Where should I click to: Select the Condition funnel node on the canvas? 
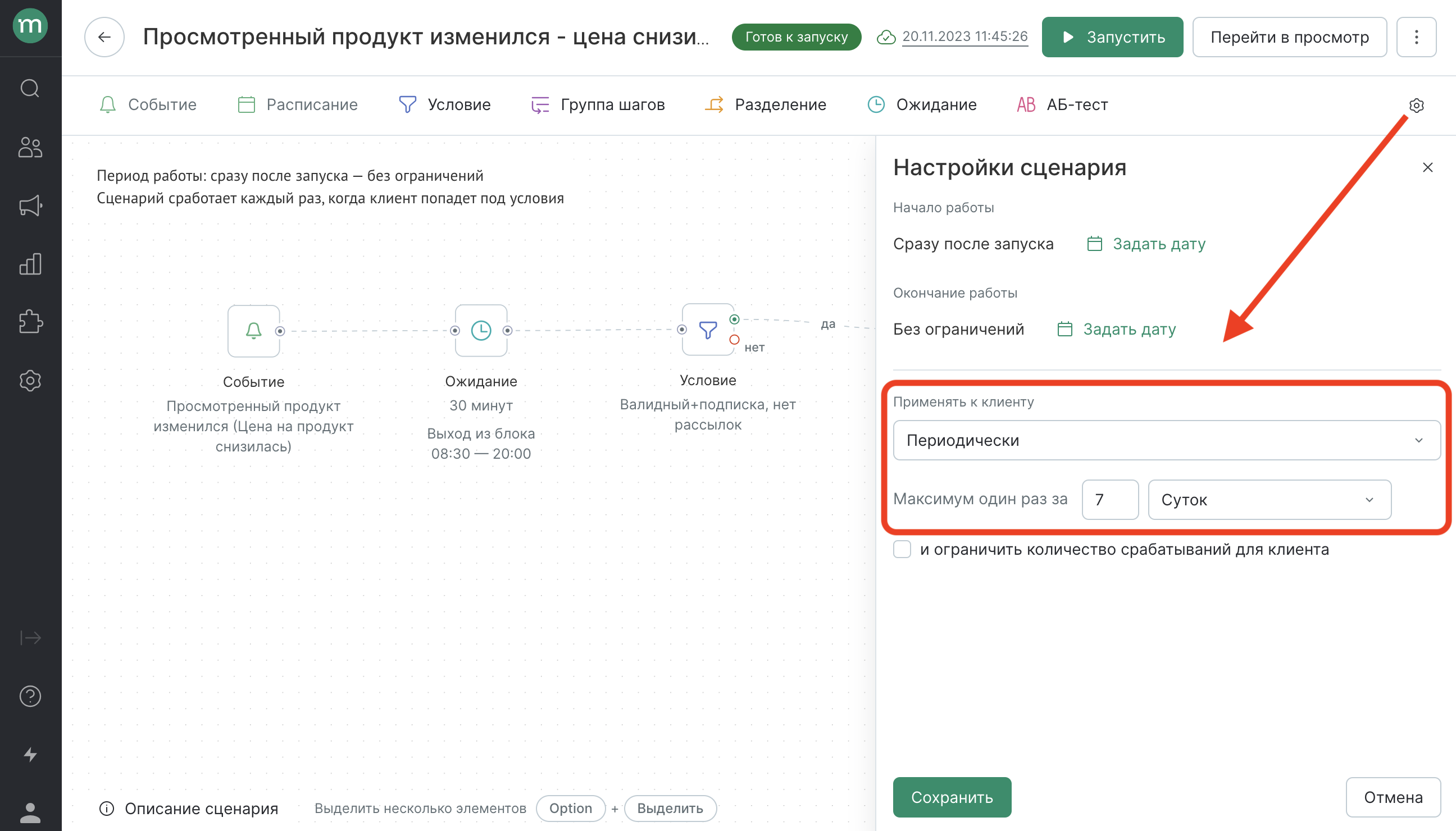coord(708,330)
